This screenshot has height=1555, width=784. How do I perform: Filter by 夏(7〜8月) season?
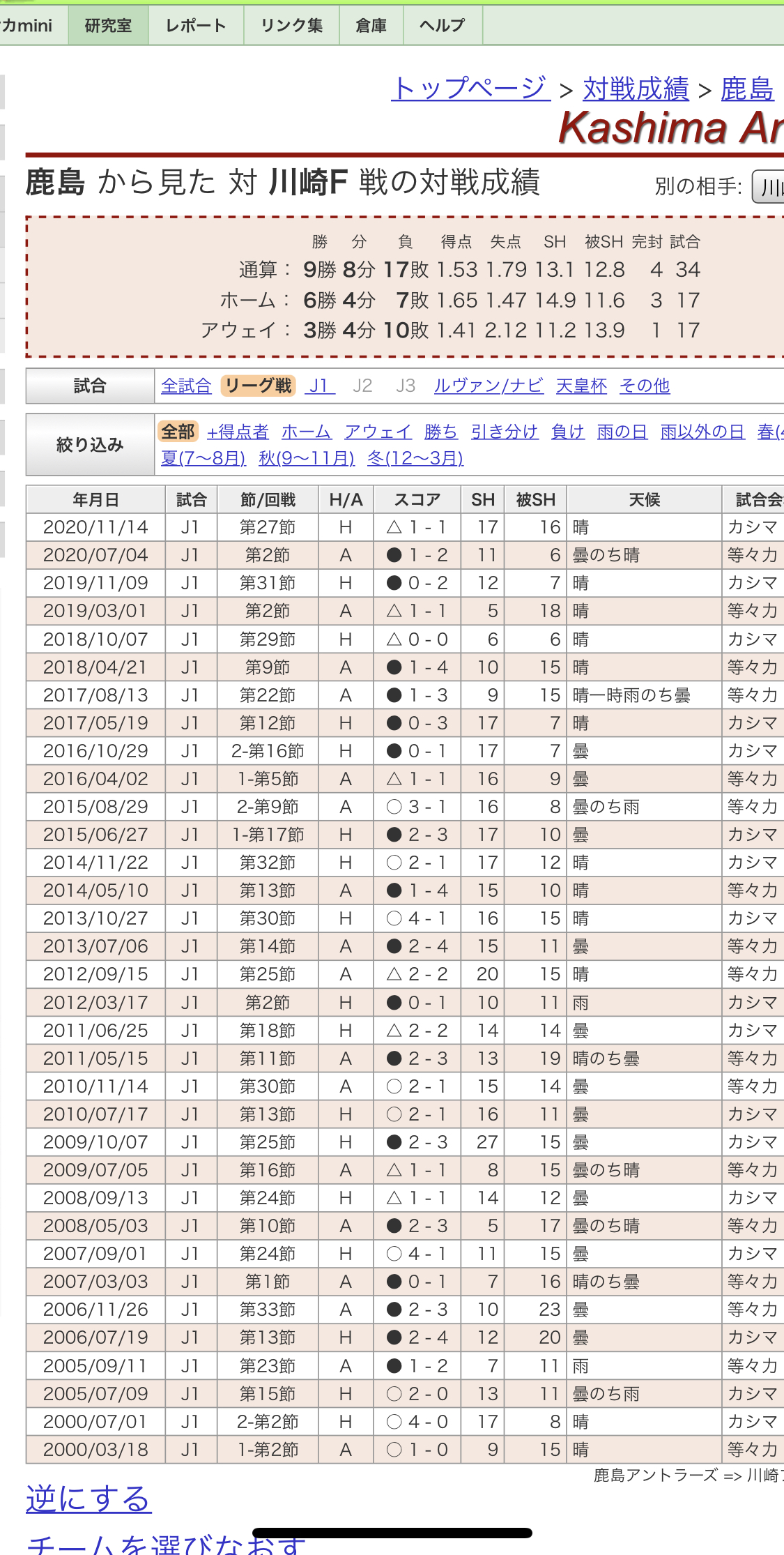tap(203, 458)
